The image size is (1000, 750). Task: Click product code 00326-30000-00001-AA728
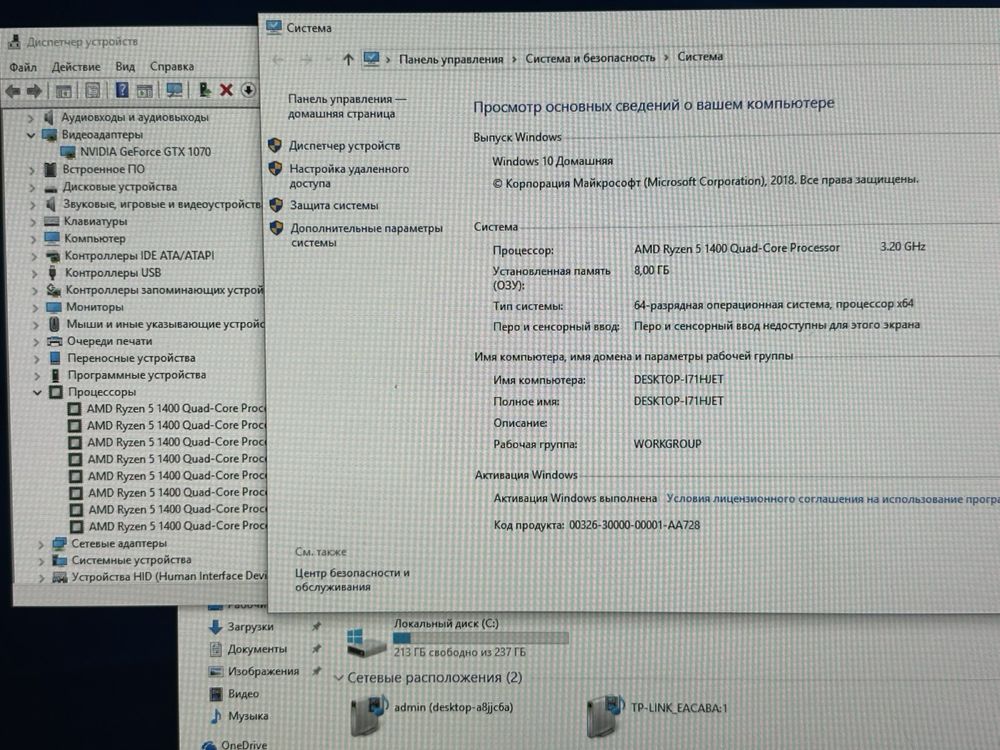coord(634,526)
